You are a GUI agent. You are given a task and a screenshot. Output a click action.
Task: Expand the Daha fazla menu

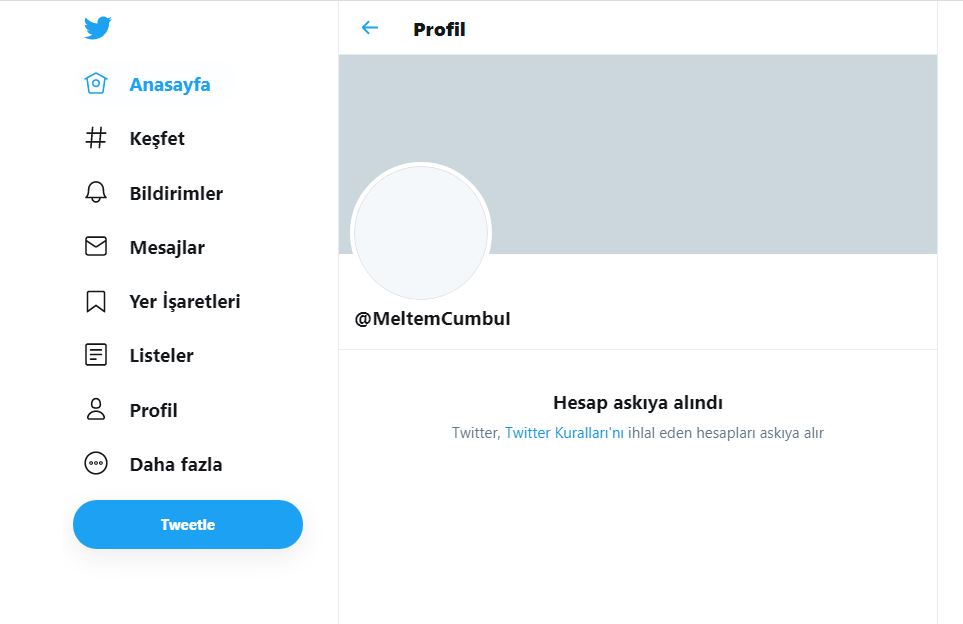click(176, 464)
